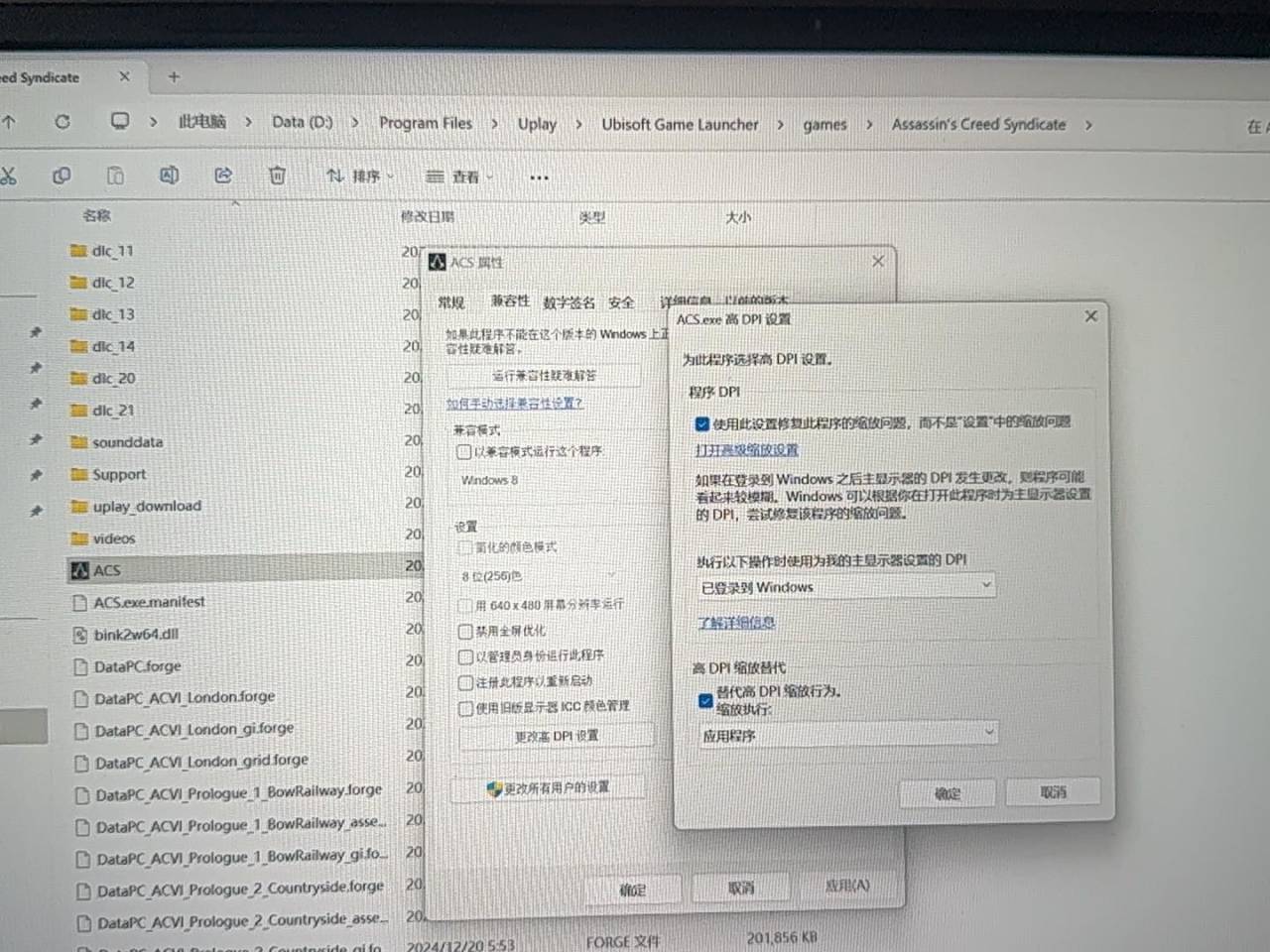Open the 应用程序 scaling dropdown
1270x952 pixels.
coord(848,735)
